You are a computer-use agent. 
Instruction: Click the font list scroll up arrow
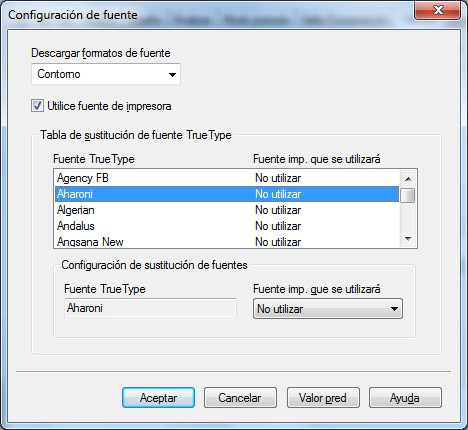[408, 179]
